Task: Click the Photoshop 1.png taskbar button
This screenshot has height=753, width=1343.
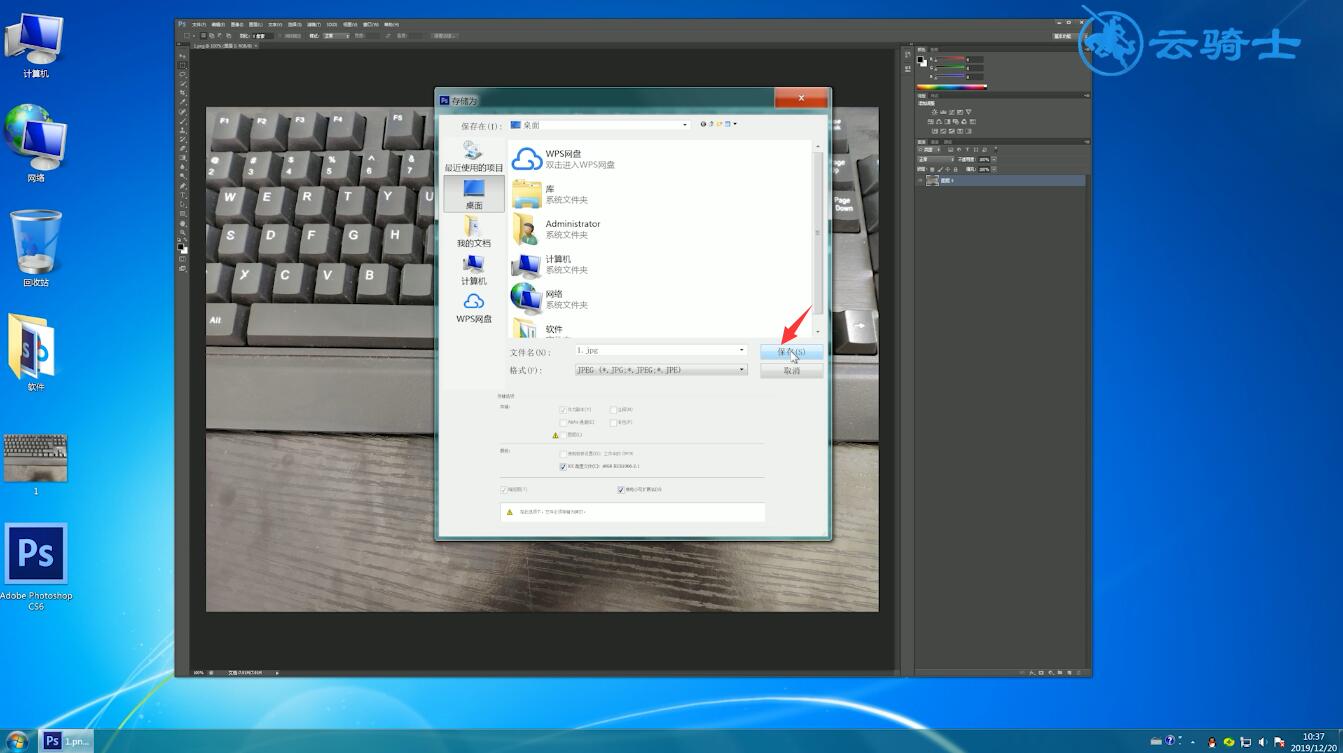Action: pyautogui.click(x=66, y=741)
